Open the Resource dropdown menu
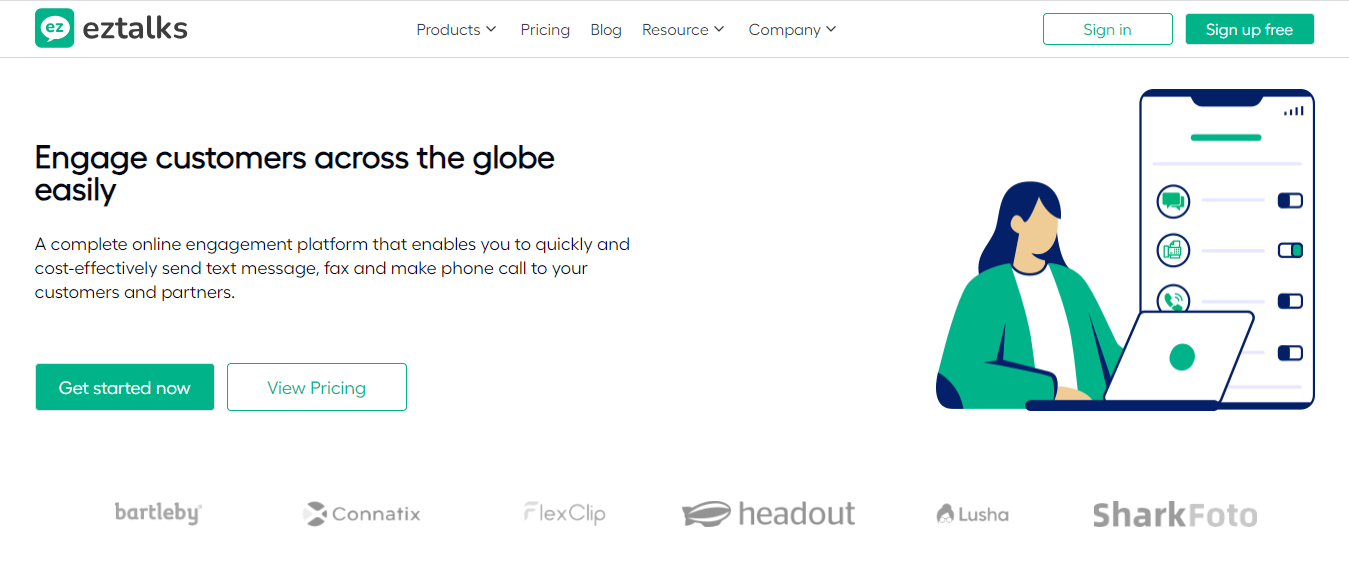 (x=683, y=30)
